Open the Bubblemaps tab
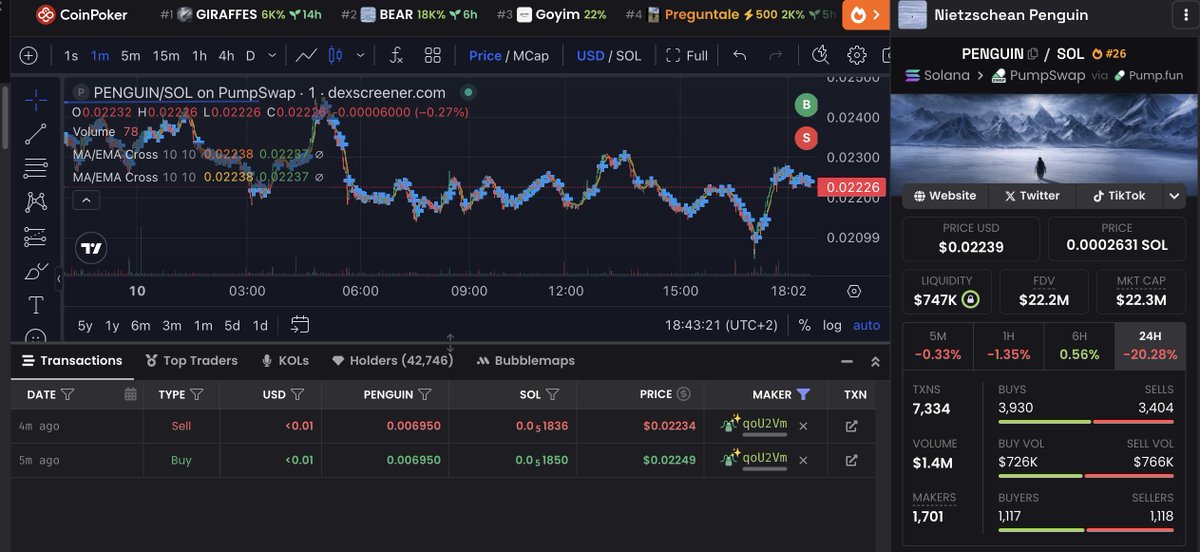1200x552 pixels. [x=526, y=361]
